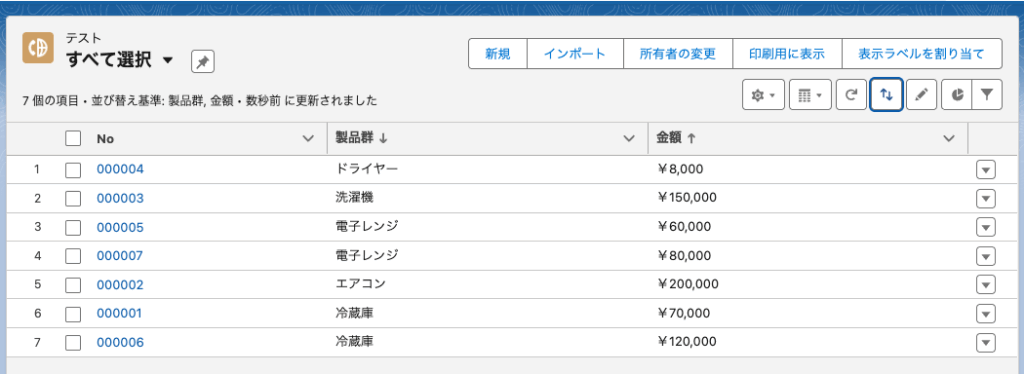Click the テスト object icon
Screen dimensions: 1024x374
[x=38, y=48]
